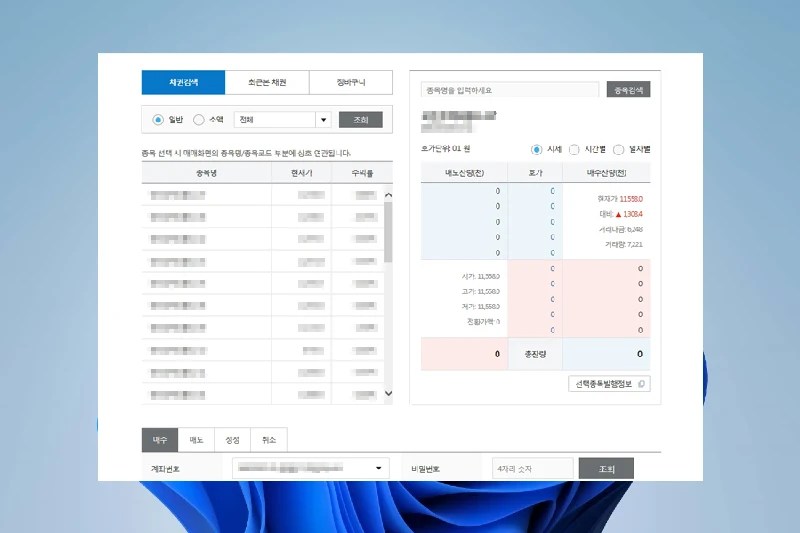Image resolution: width=800 pixels, height=533 pixels.
Task: Click the 종목명 search input field
Action: pos(510,90)
